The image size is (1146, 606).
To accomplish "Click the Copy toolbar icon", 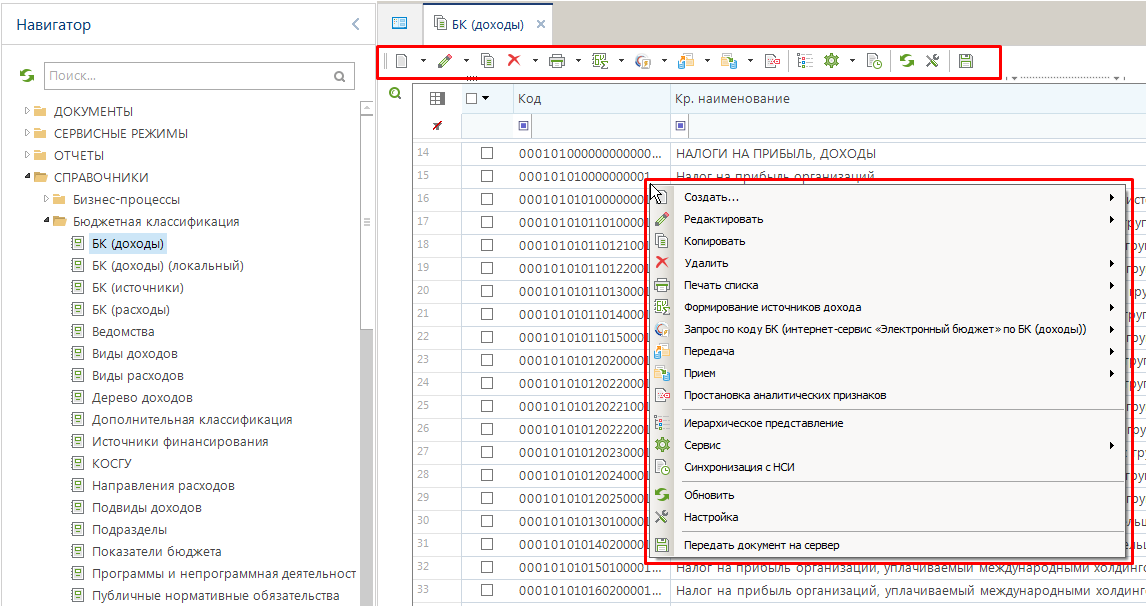I will [487, 61].
